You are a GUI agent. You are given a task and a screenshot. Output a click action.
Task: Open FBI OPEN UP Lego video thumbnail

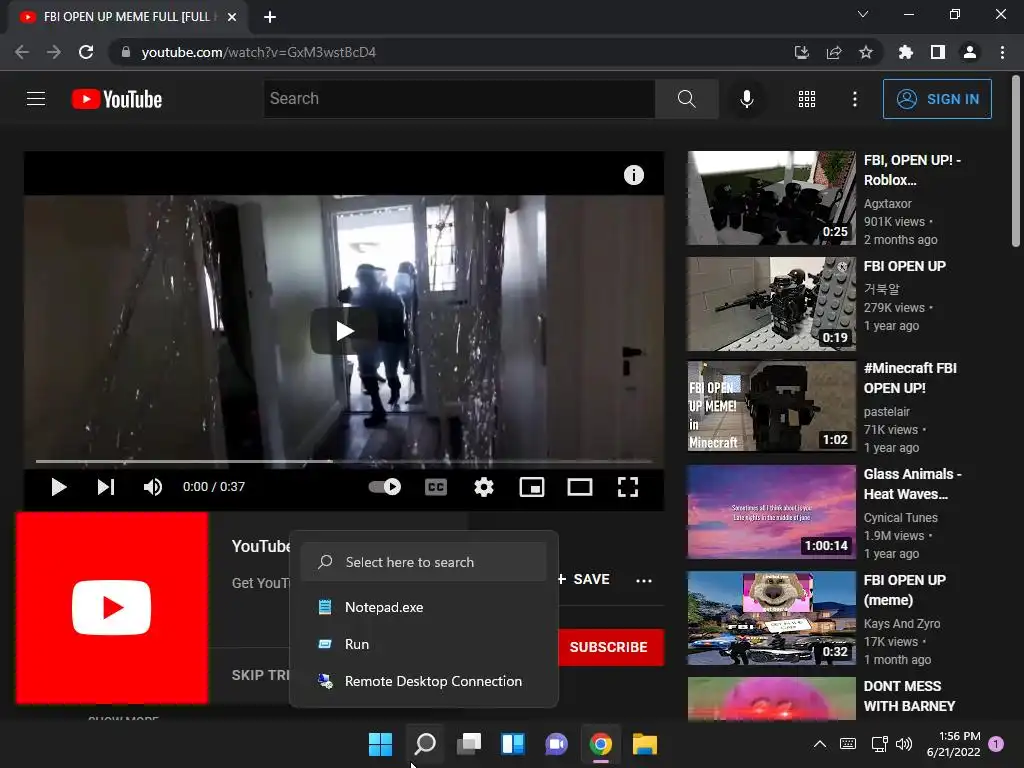tap(771, 304)
